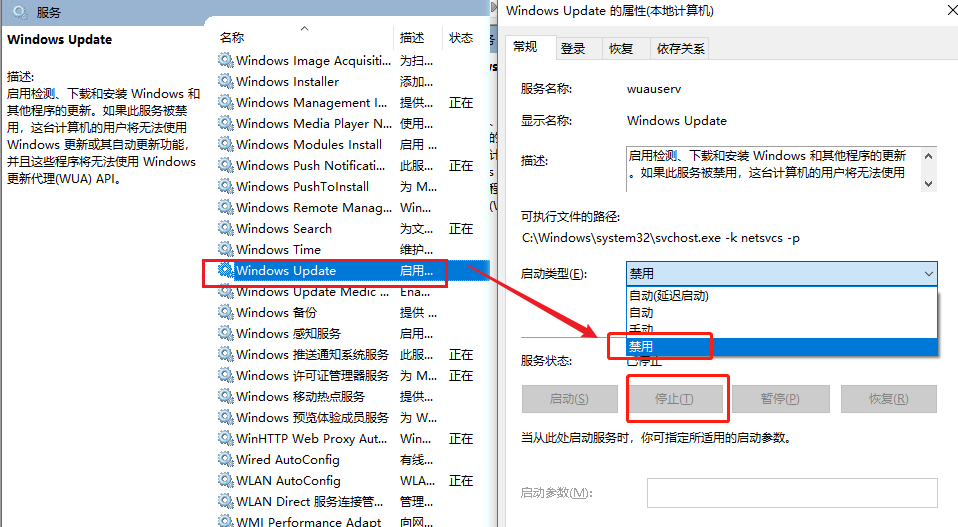The height and width of the screenshot is (527, 958).
Task: Select the Windows Update service row
Action: click(353, 271)
